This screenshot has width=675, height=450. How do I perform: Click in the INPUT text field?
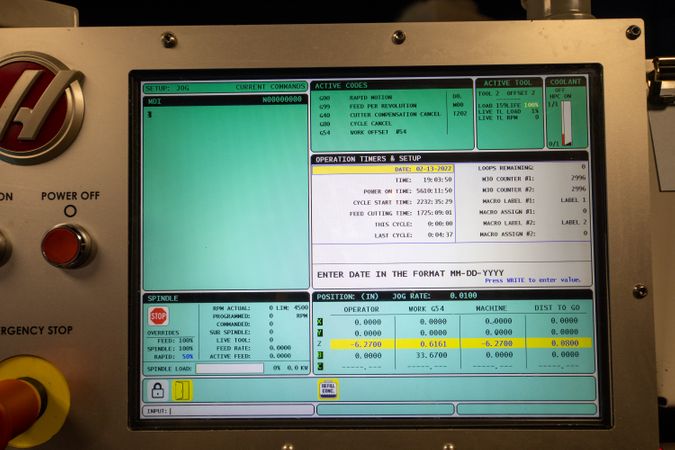tap(228, 411)
